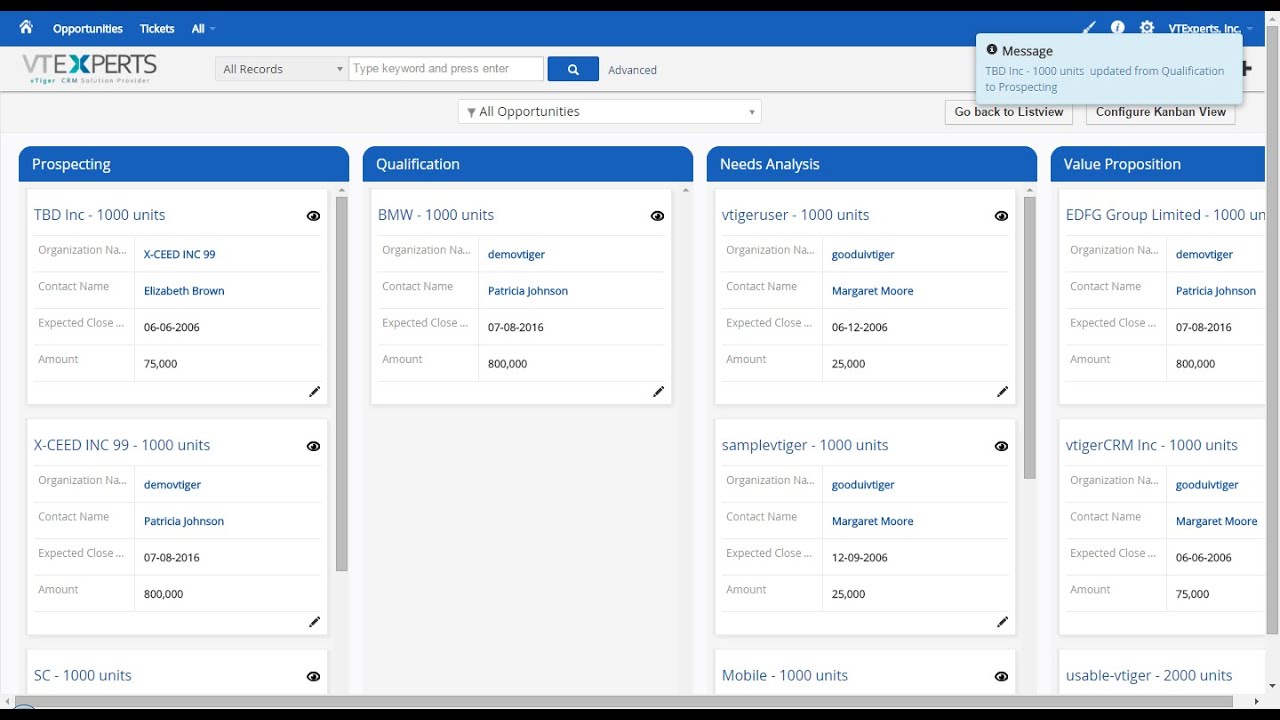This screenshot has height=720, width=1280.
Task: Click the page vertical scrollbar
Action: pos(1272,330)
